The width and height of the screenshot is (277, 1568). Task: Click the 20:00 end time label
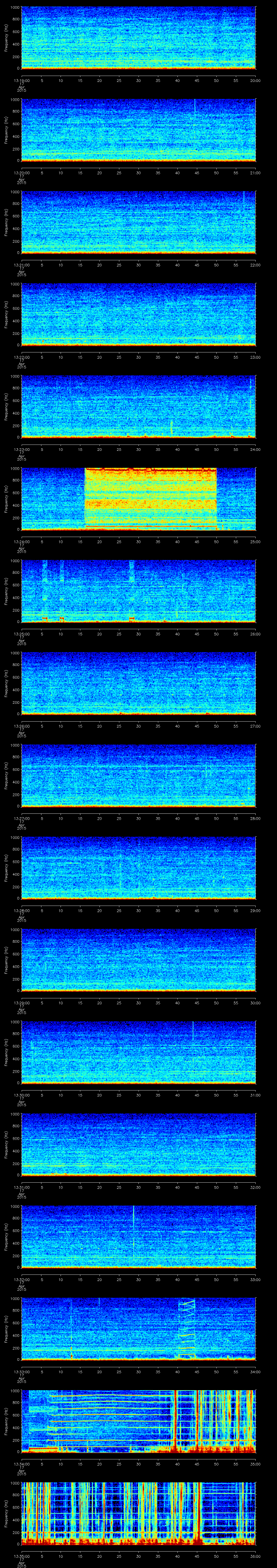(x=255, y=80)
